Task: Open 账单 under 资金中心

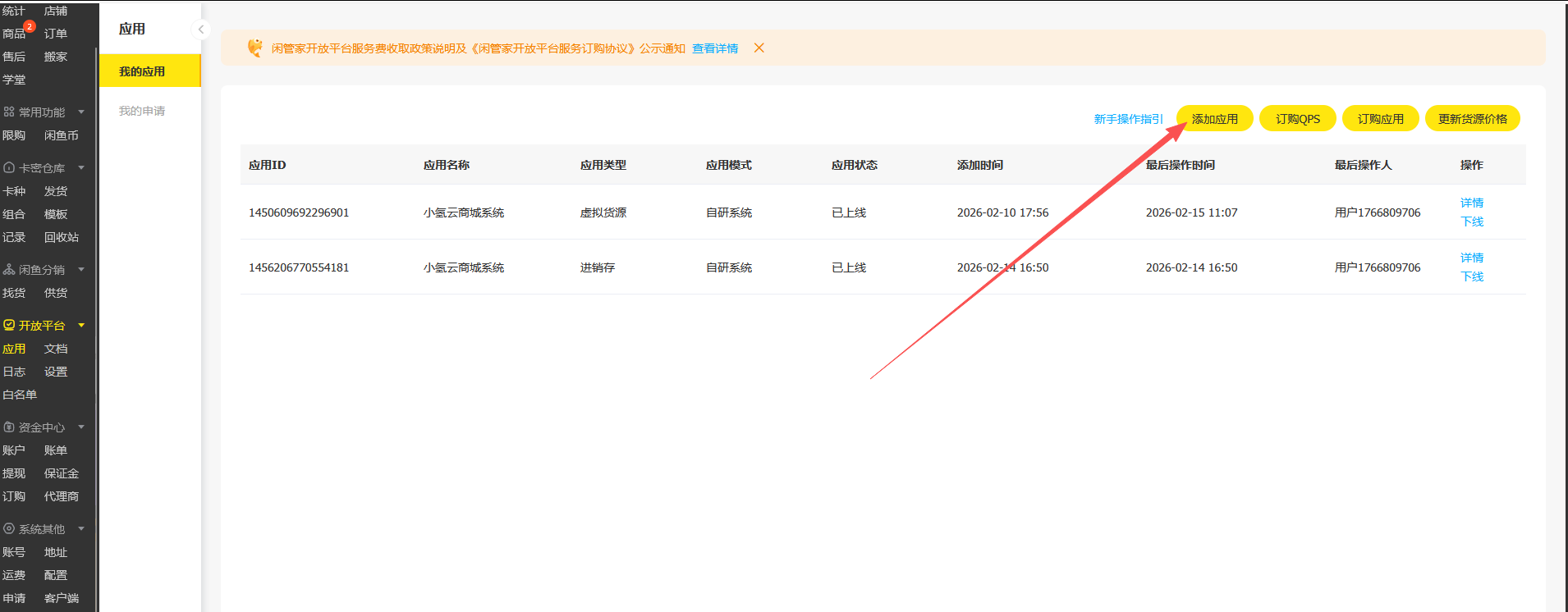Action: [56, 450]
